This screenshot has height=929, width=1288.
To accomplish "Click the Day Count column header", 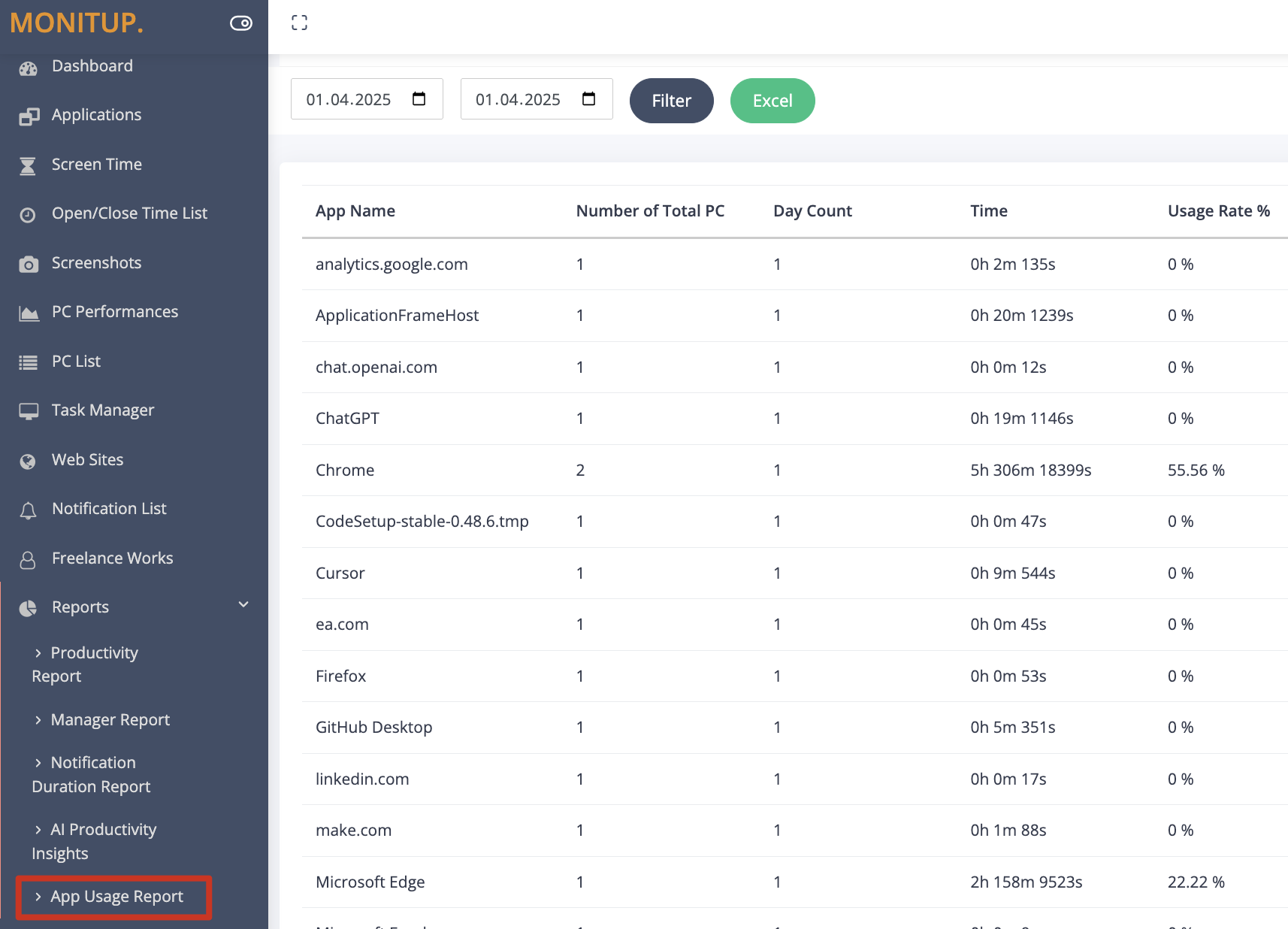I will pos(812,211).
